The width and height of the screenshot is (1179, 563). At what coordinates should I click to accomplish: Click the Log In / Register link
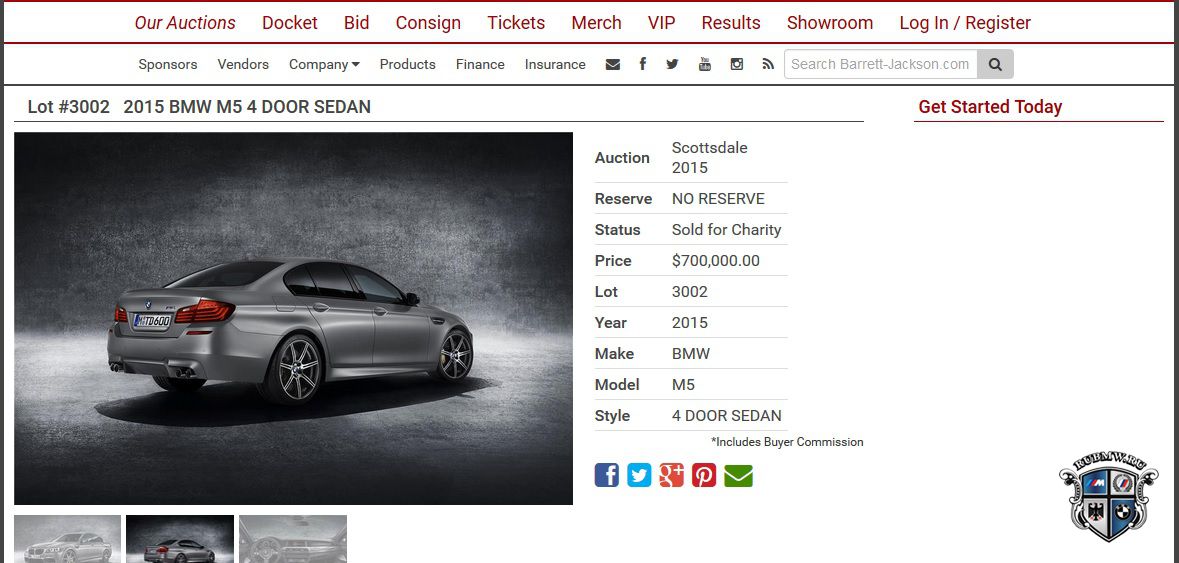[965, 23]
